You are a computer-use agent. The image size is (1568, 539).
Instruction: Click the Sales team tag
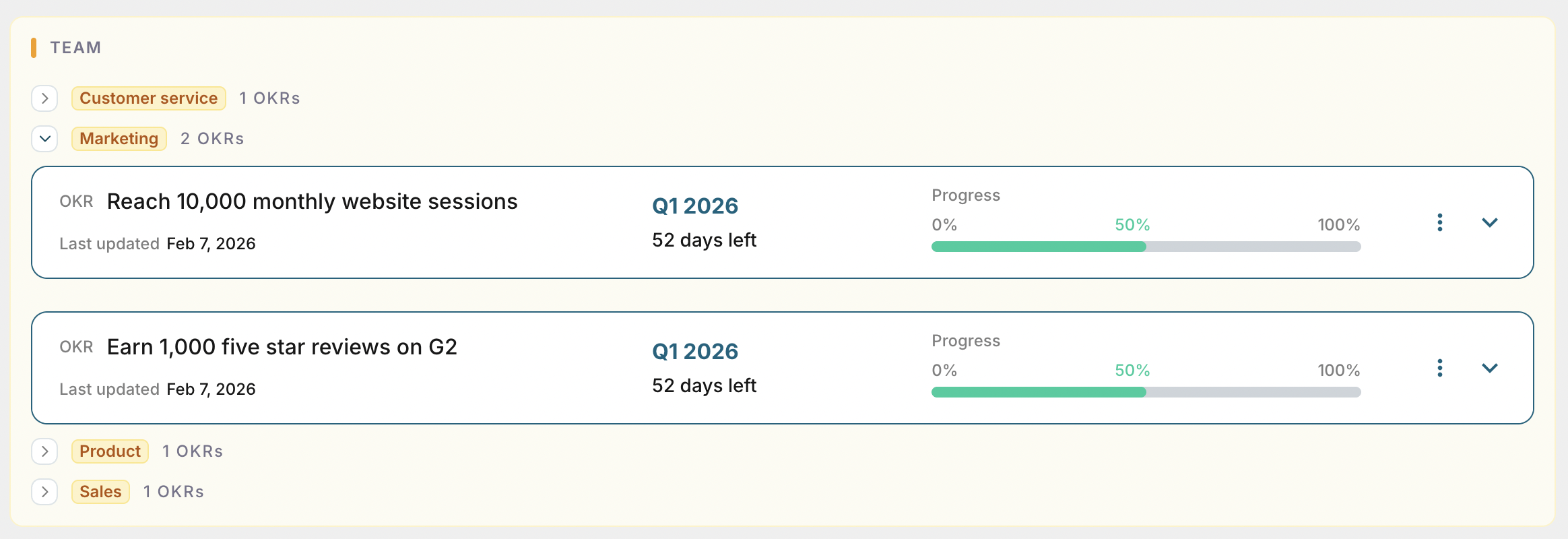coord(100,492)
